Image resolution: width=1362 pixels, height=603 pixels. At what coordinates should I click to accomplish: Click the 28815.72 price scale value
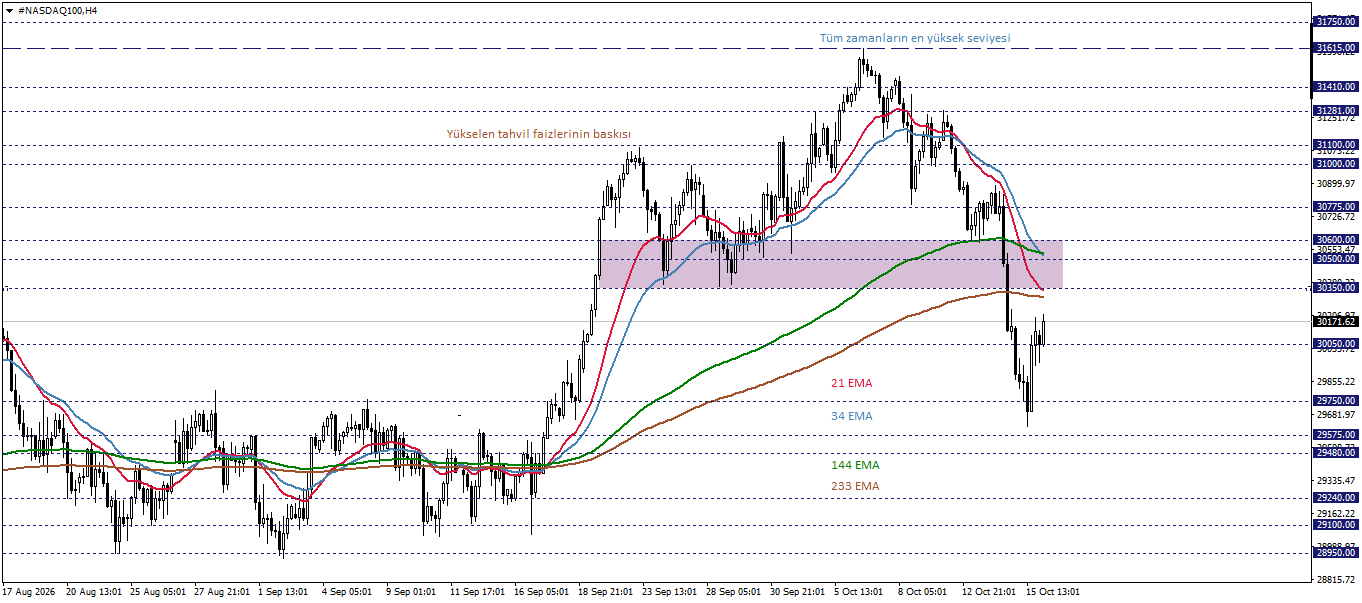tap(1336, 580)
